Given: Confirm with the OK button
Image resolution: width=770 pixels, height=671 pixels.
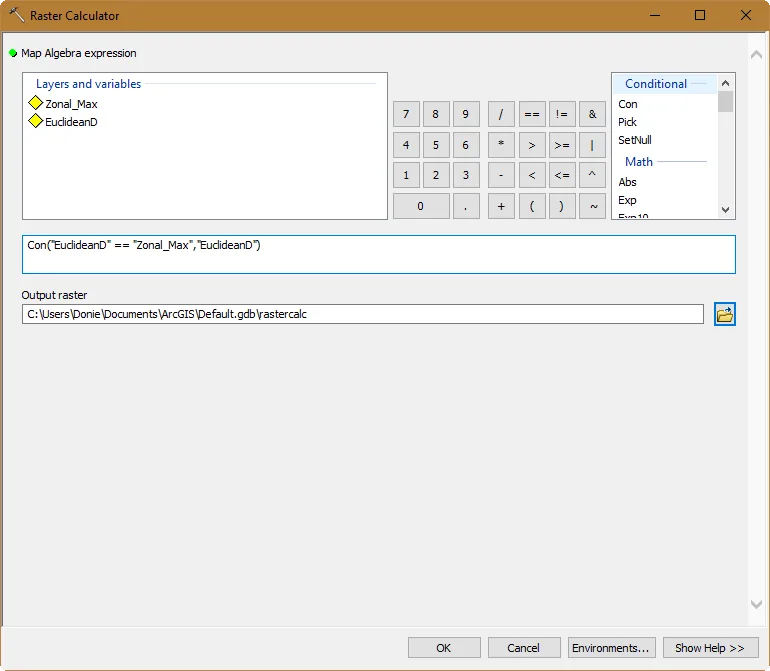Looking at the screenshot, I should coord(444,648).
